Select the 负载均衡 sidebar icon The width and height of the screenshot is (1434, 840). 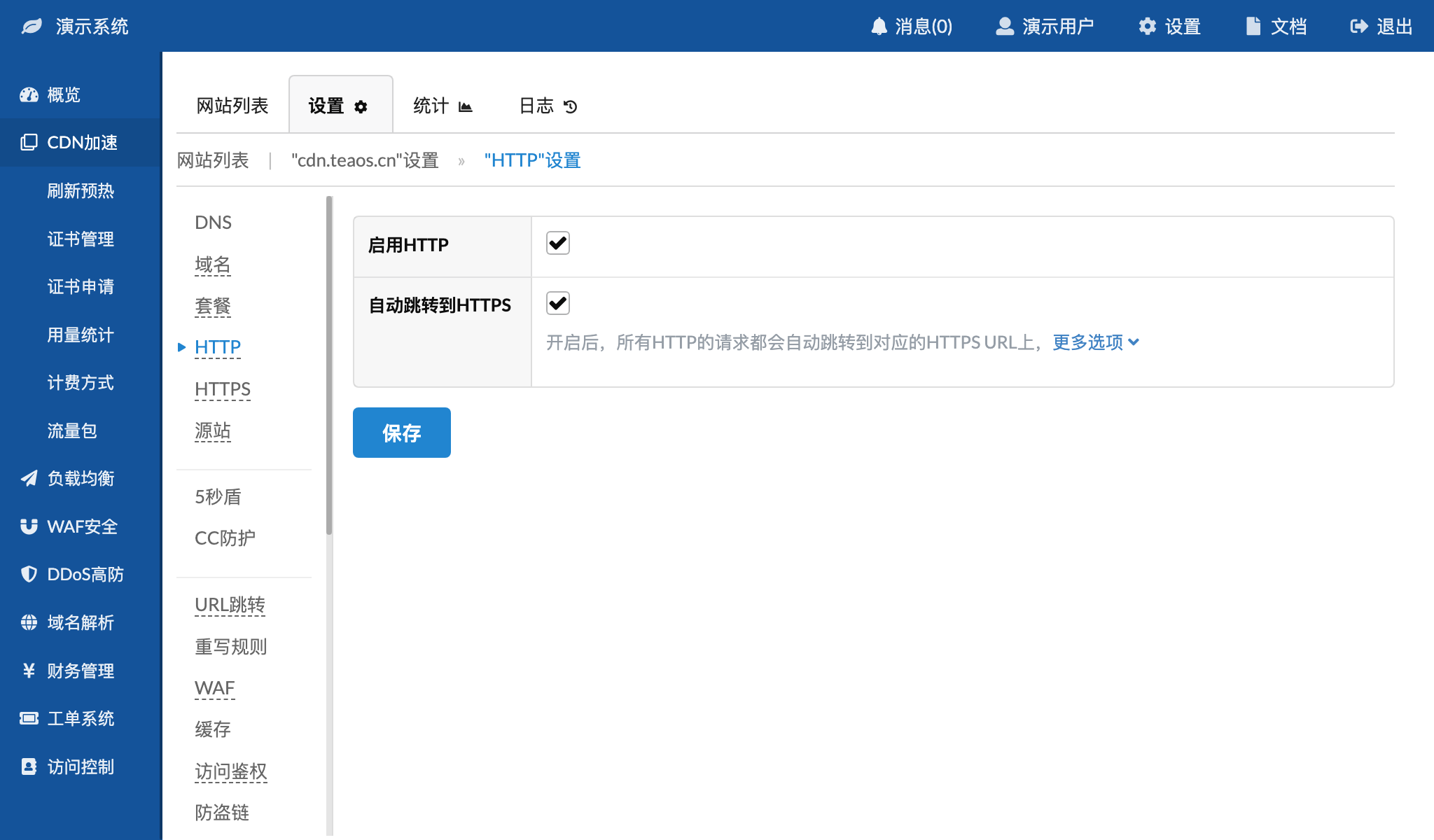[x=28, y=479]
